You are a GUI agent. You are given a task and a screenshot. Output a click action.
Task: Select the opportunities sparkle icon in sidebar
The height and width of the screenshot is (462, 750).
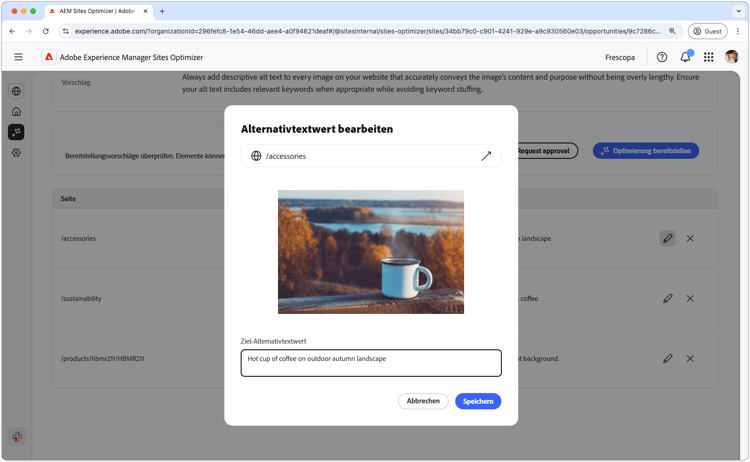coord(16,132)
